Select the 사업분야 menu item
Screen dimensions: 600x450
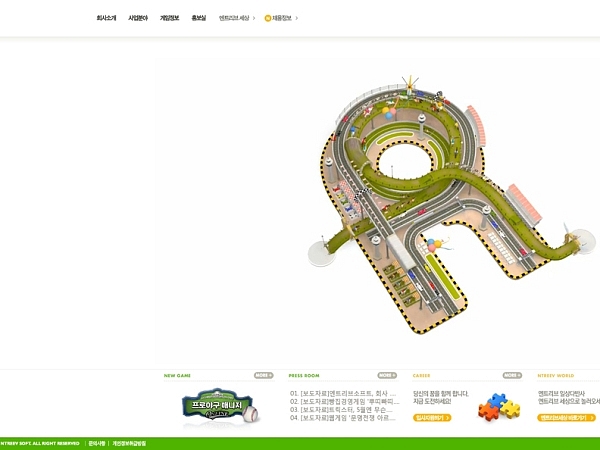[138, 18]
